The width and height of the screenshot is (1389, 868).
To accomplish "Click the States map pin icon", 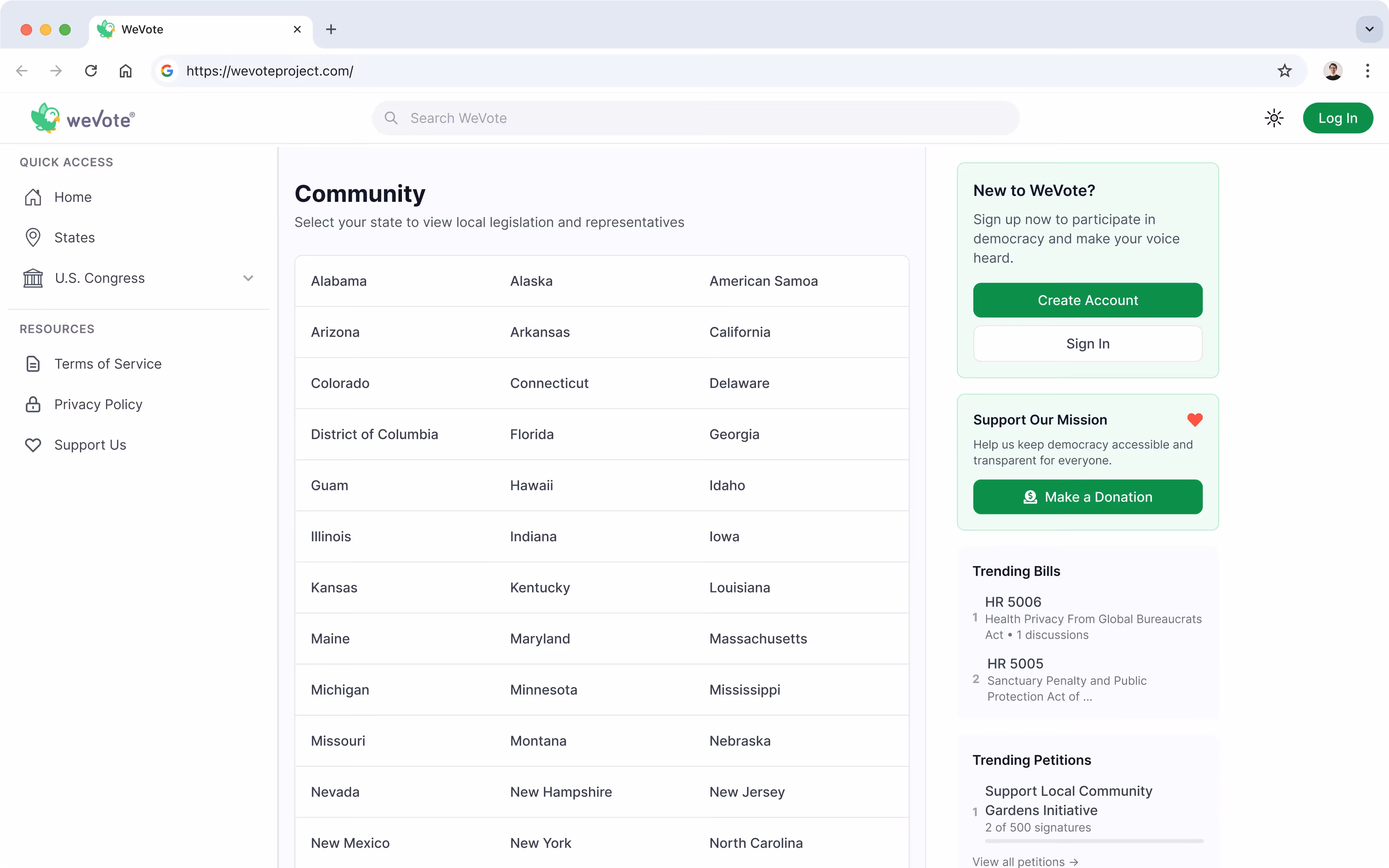I will (x=33, y=238).
